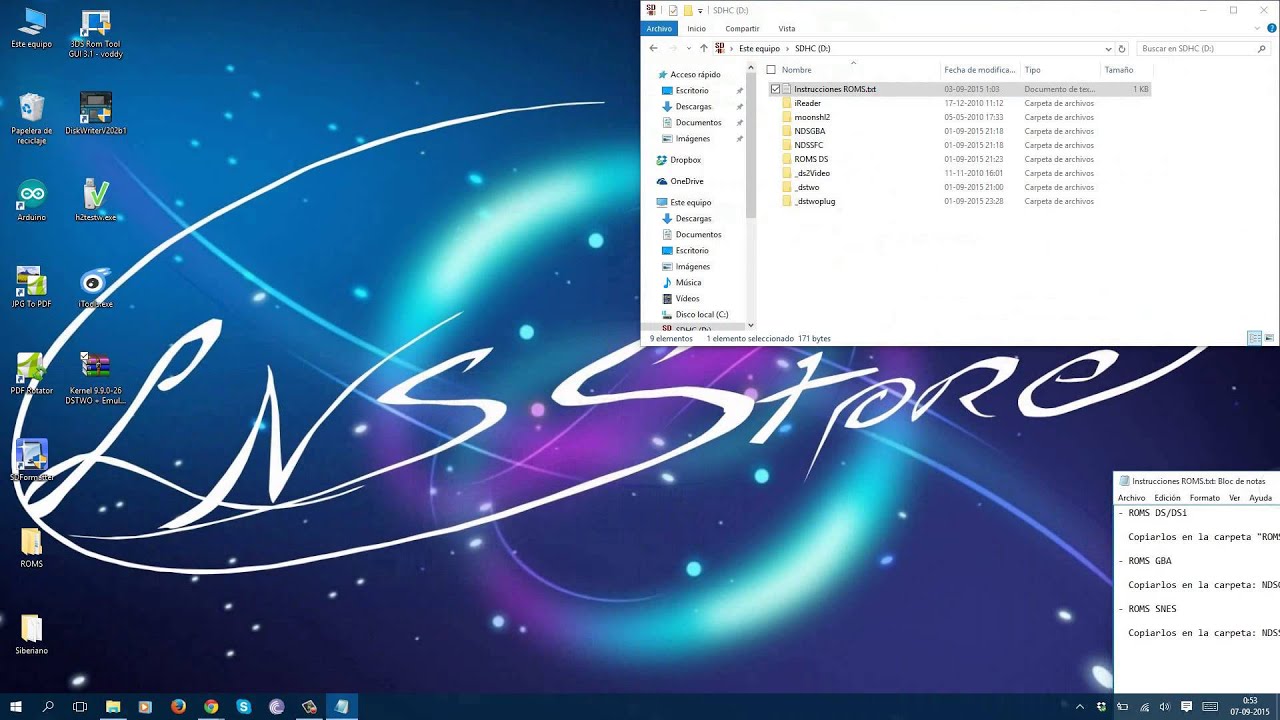1280x720 pixels.
Task: Open the Arduino desktop shortcut
Action: (31, 200)
